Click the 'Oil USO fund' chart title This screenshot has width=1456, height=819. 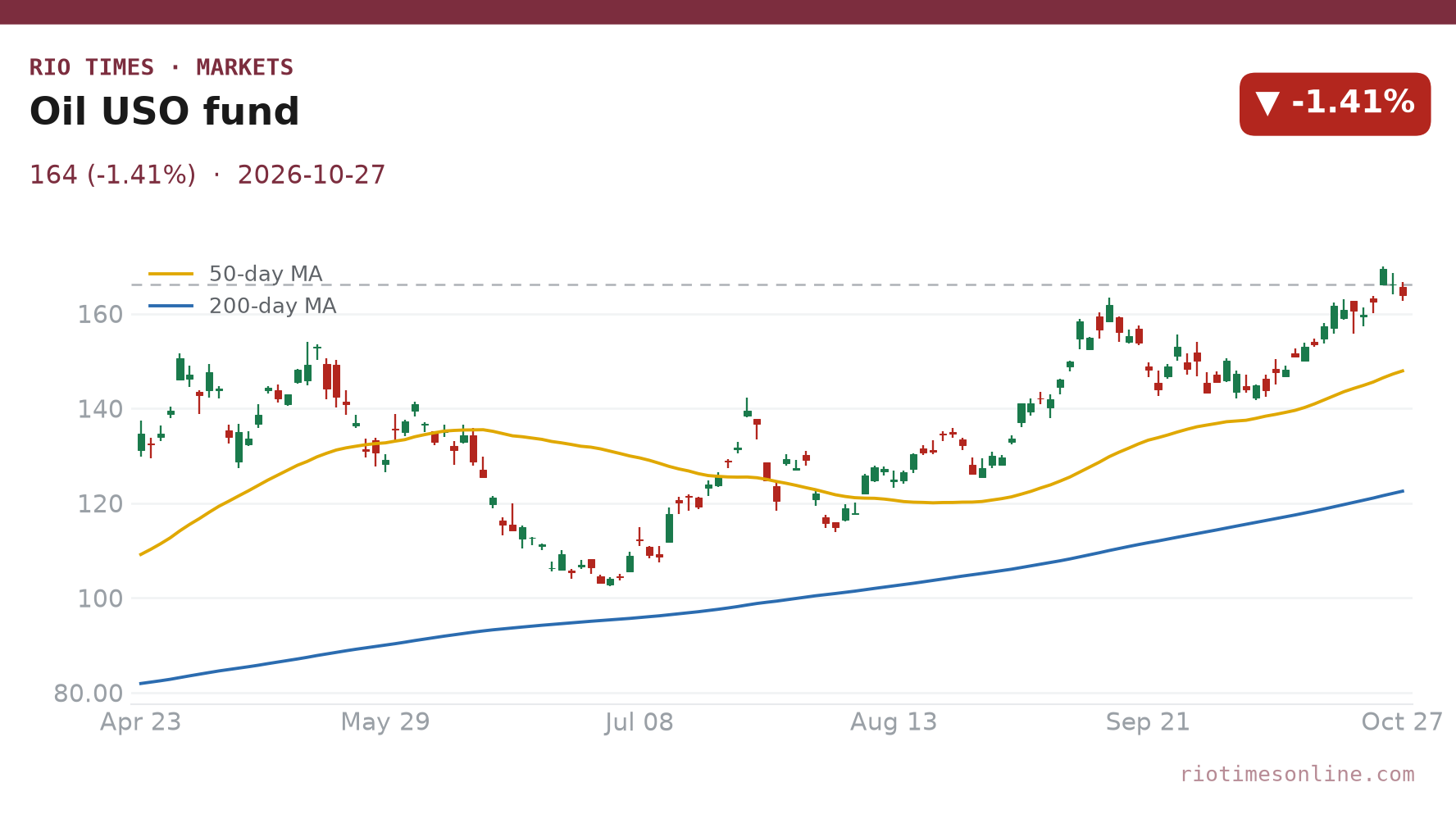click(165, 111)
